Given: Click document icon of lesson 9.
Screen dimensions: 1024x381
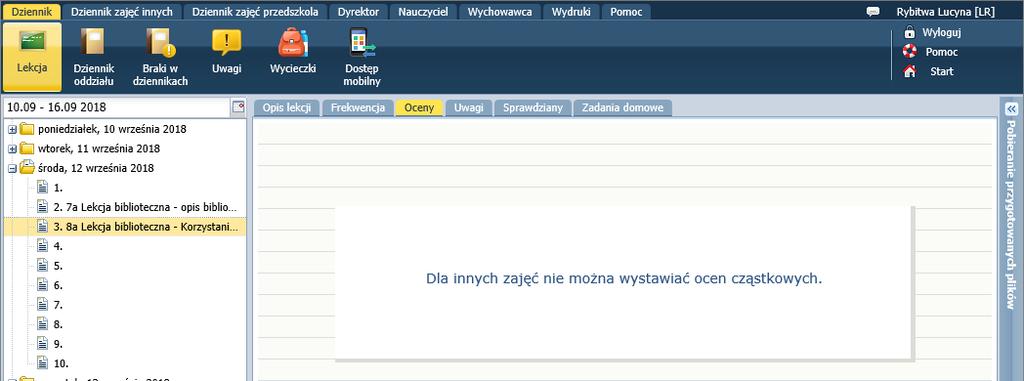Looking at the screenshot, I should coord(42,343).
